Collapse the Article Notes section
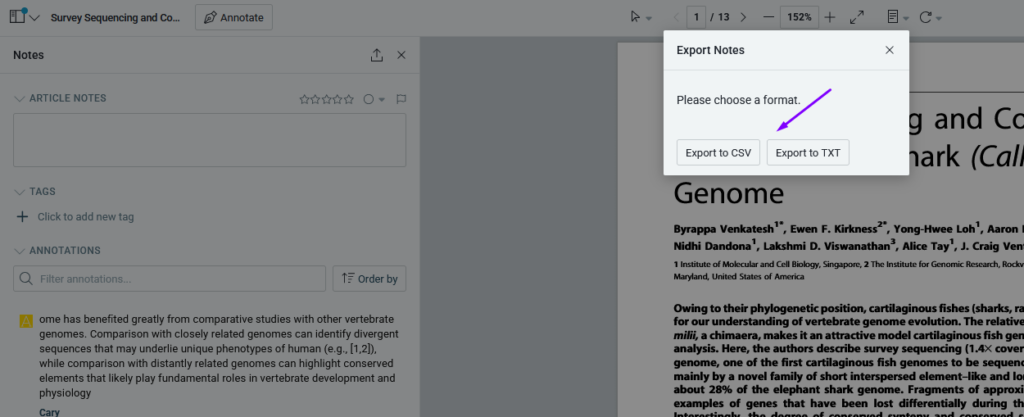The image size is (1024, 417). (19, 99)
